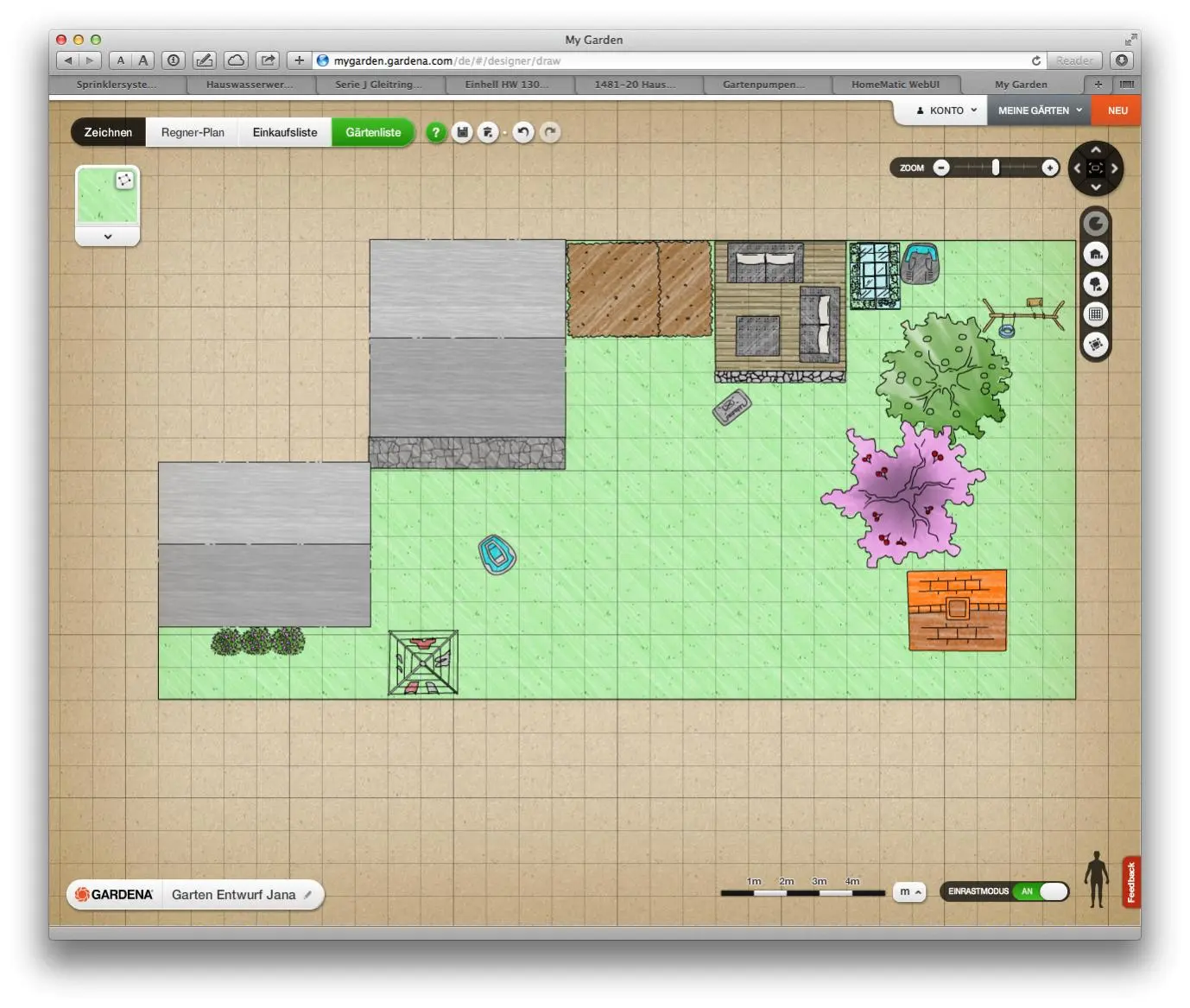
Task: Open the house objects category icon
Action: [1096, 254]
